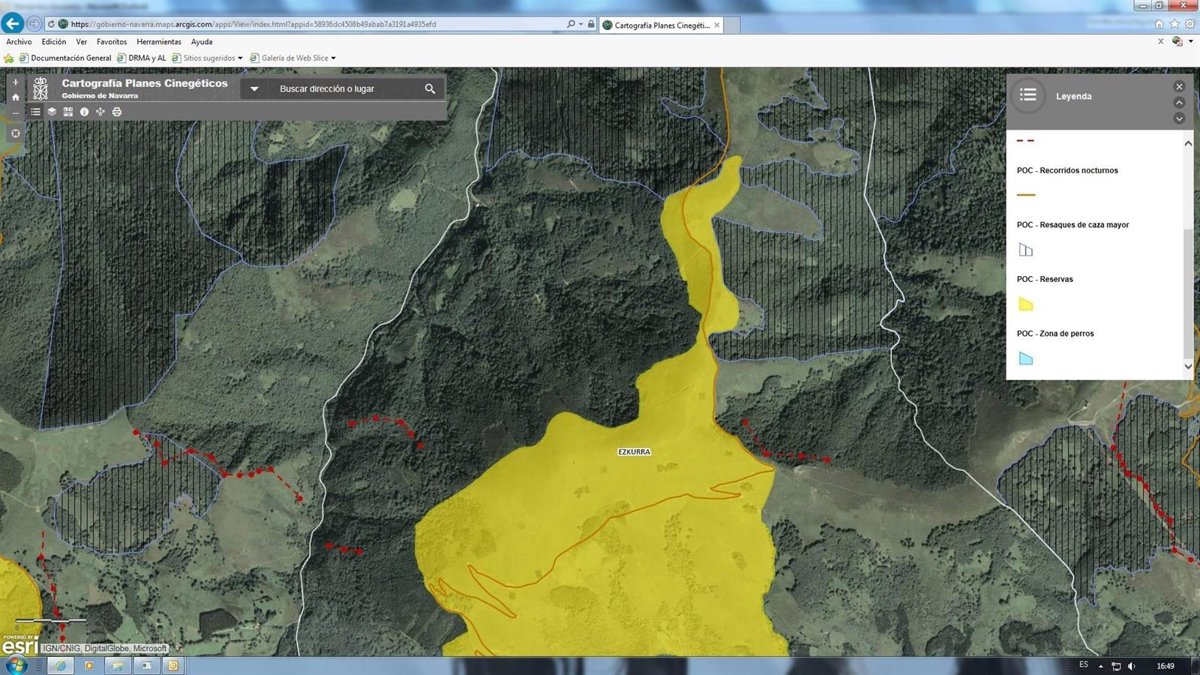Viewport: 1200px width, 675px height.
Task: Expand Leyenda panel with down chevron
Action: (x=1179, y=119)
